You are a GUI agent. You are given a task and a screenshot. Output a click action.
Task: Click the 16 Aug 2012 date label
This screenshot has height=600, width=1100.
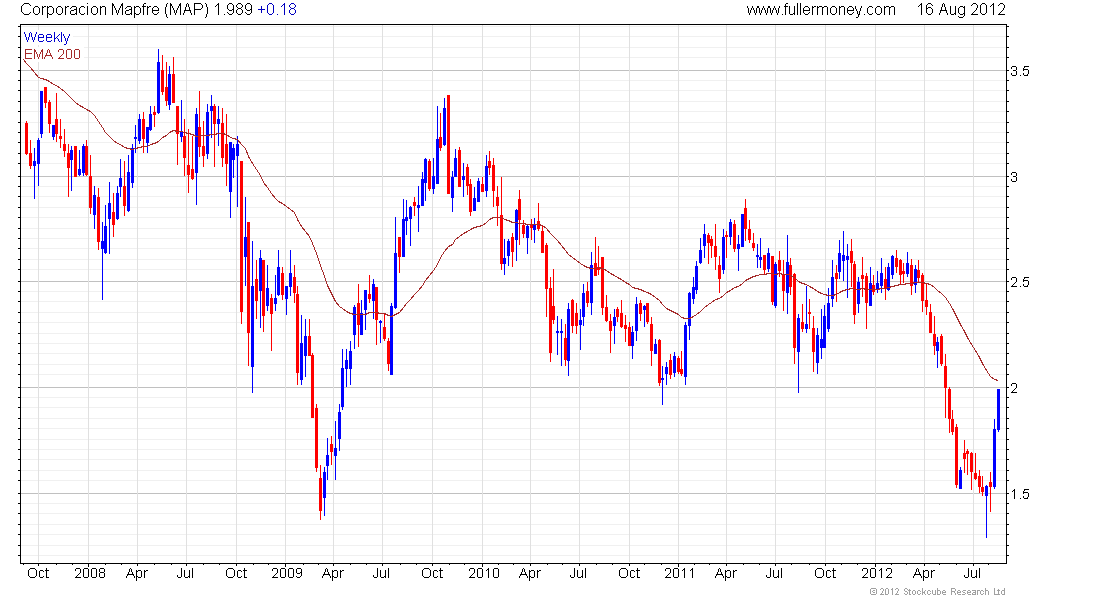pyautogui.click(x=961, y=10)
